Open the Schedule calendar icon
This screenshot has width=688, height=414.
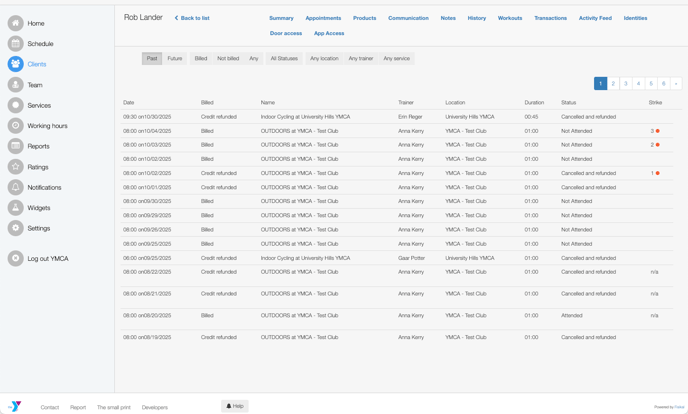tap(15, 44)
